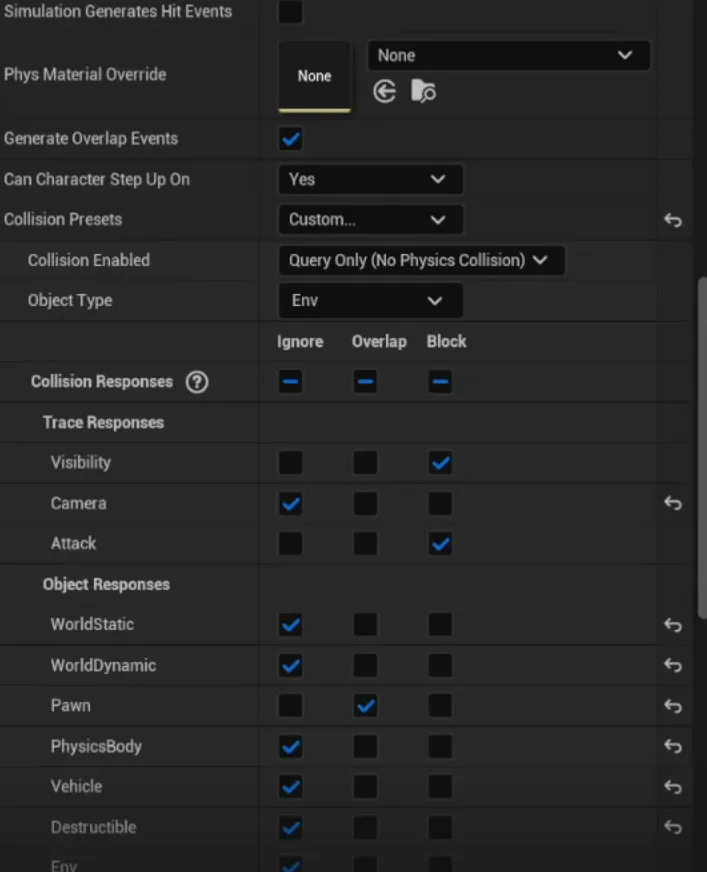Open the Collision Presets Custom dropdown
707x872 pixels.
tap(369, 220)
